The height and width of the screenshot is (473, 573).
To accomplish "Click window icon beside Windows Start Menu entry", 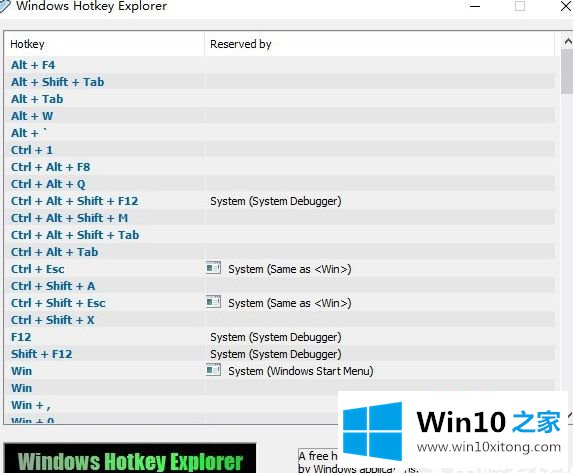I will pyautogui.click(x=213, y=370).
